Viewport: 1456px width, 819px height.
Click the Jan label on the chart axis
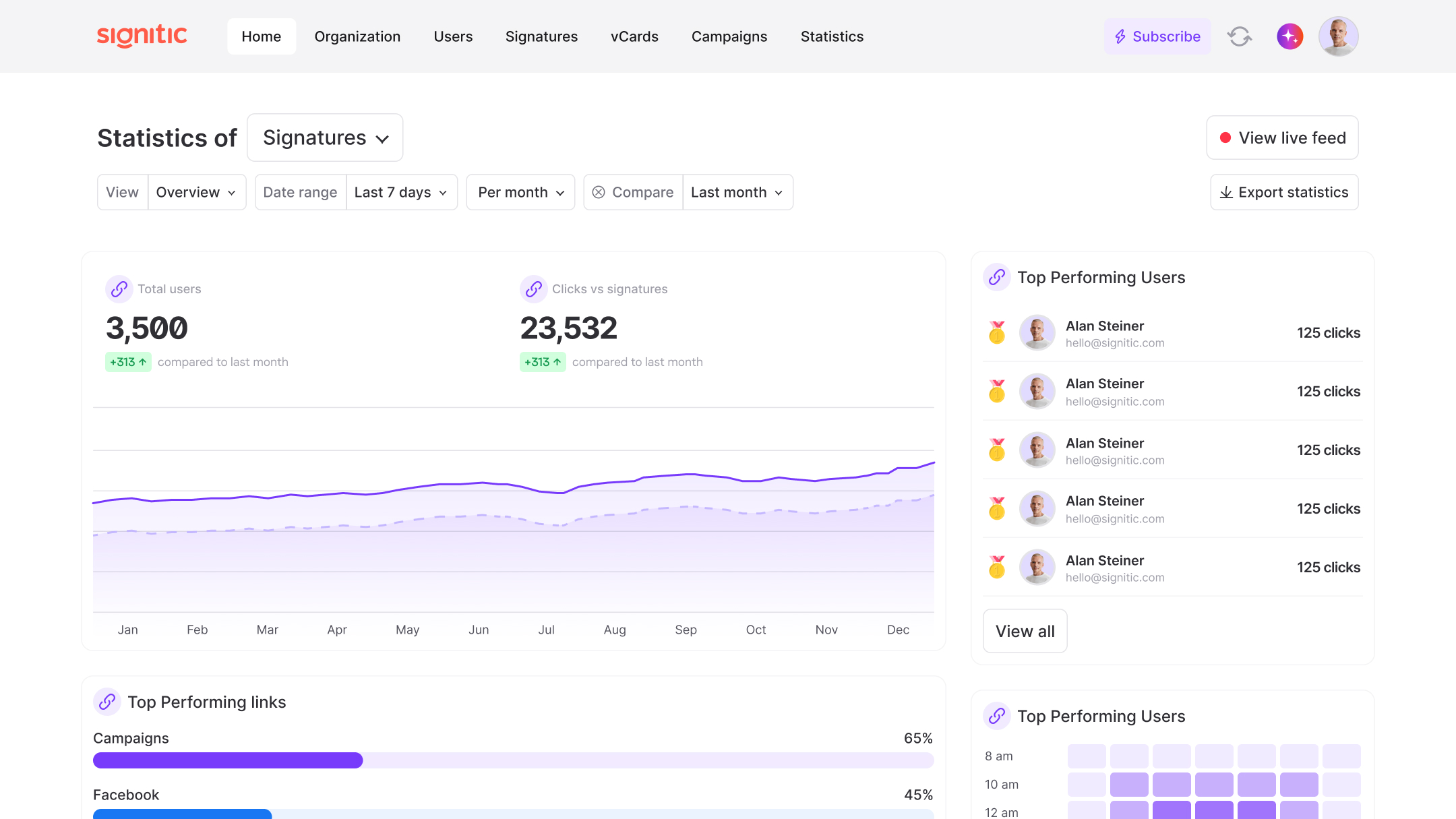pyautogui.click(x=127, y=630)
